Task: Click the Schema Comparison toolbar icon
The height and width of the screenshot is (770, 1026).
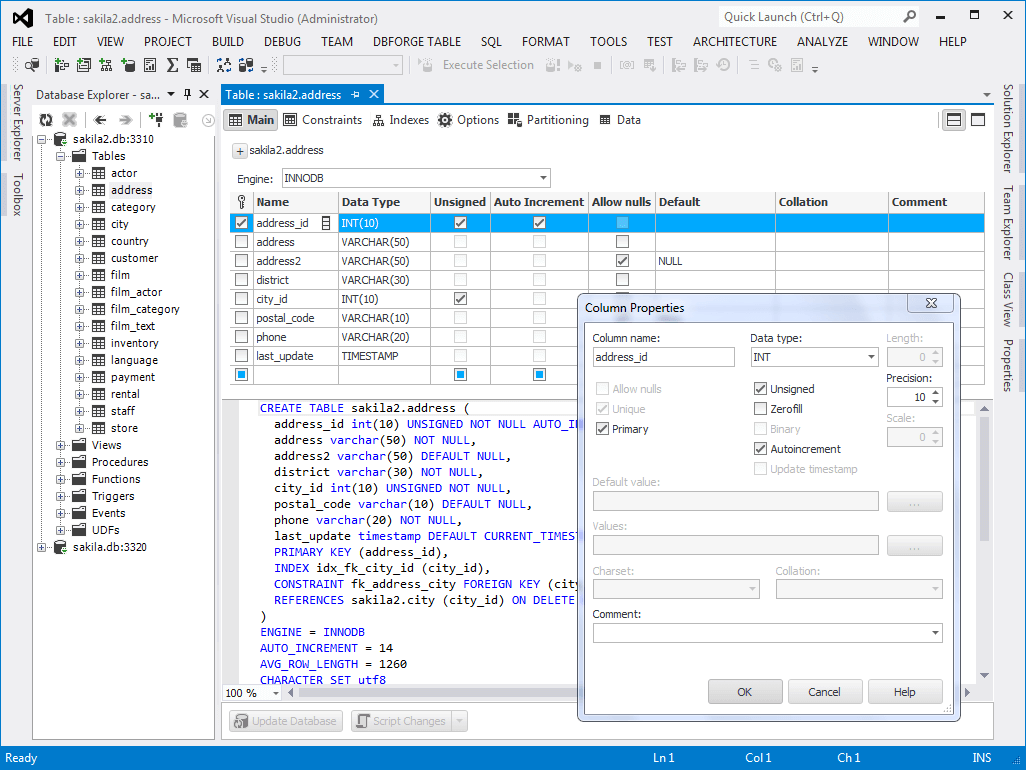Action: pyautogui.click(x=224, y=65)
